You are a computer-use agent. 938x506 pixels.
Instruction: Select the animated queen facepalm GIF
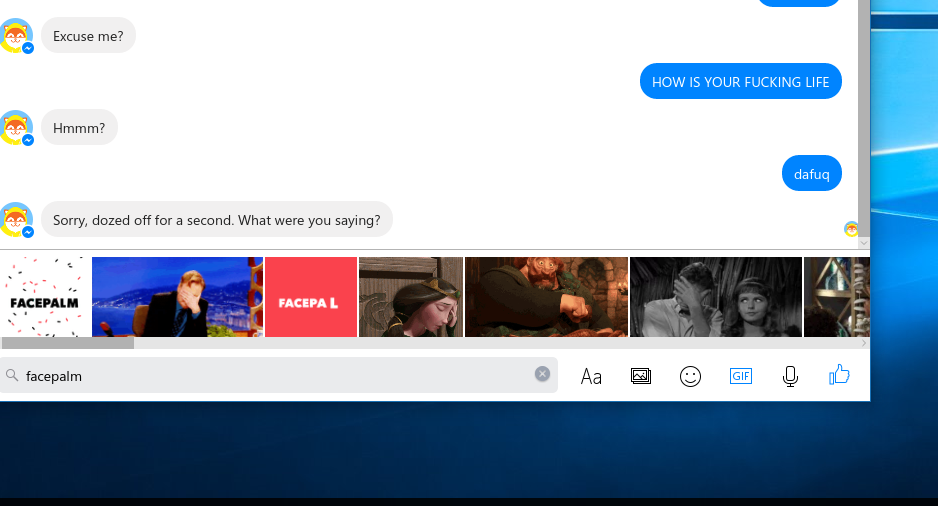[x=411, y=297]
